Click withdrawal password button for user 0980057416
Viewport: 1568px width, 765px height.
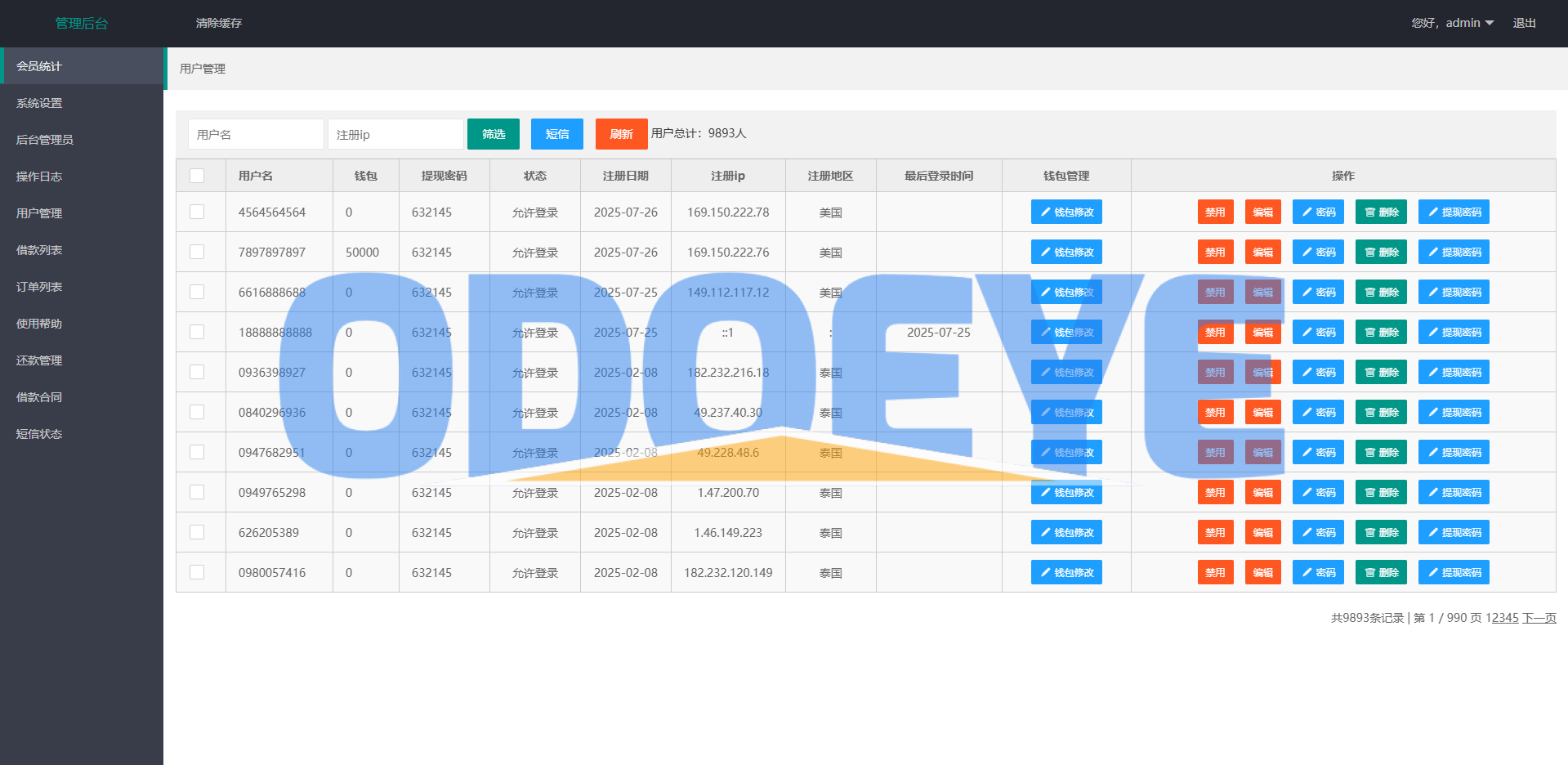[x=1453, y=572]
